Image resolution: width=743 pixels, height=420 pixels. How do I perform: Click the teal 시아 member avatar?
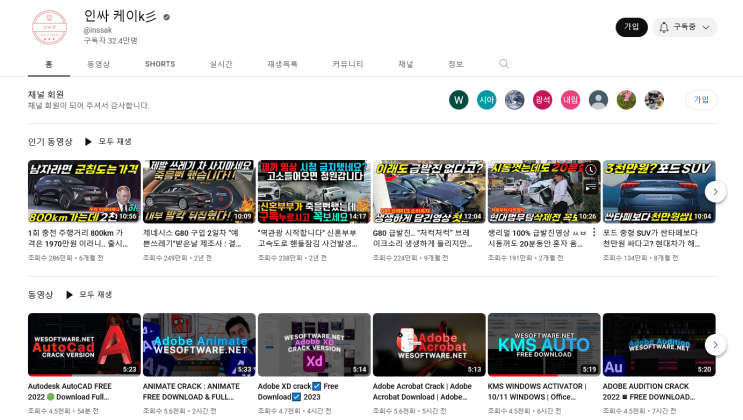pyautogui.click(x=487, y=100)
